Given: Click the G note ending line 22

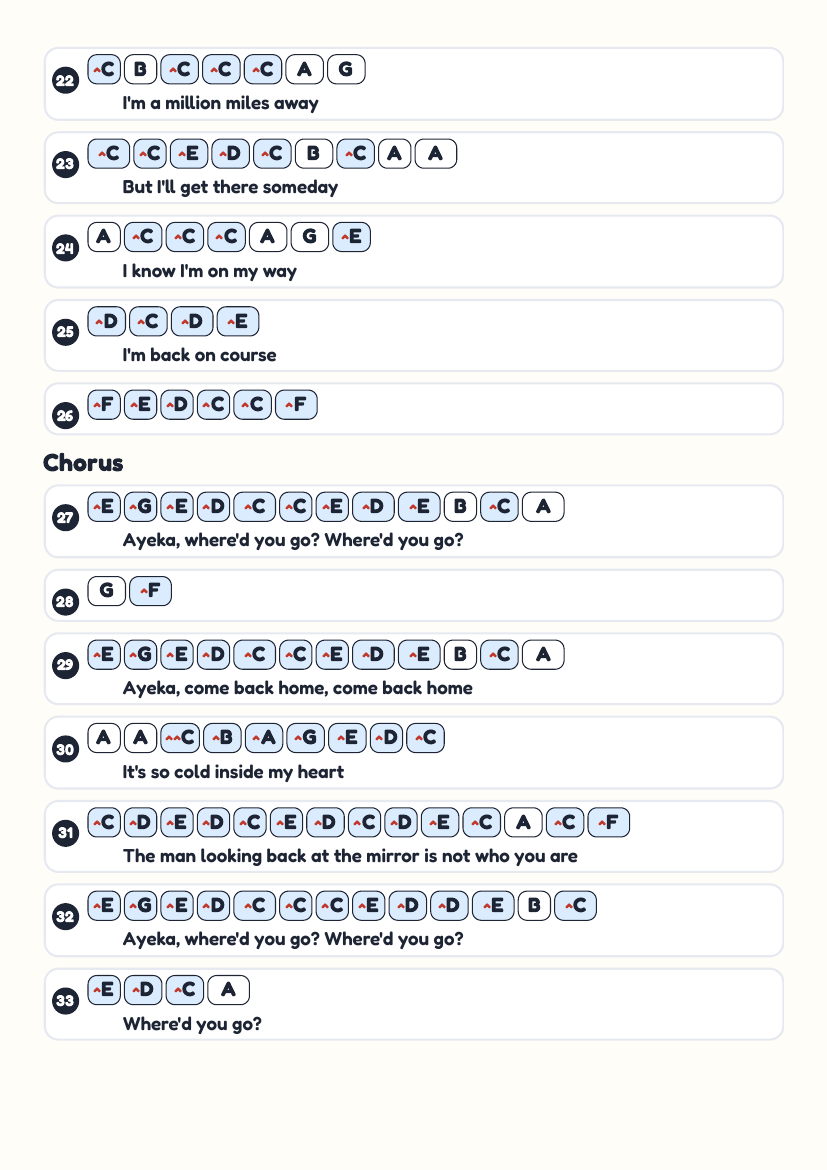Looking at the screenshot, I should coord(346,69).
